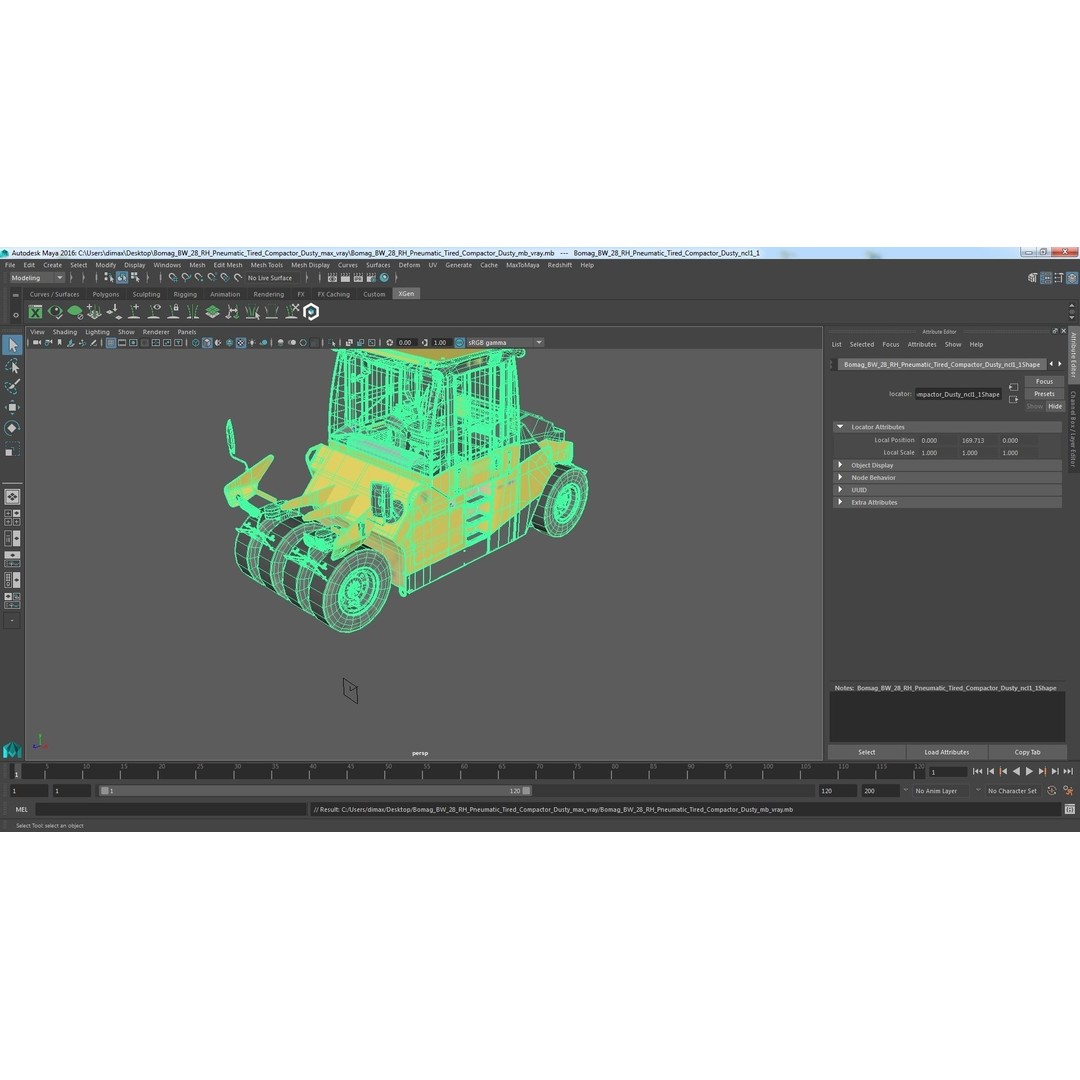This screenshot has width=1080, height=1080.
Task: Click Copy Tab button
Action: pyautogui.click(x=1027, y=752)
